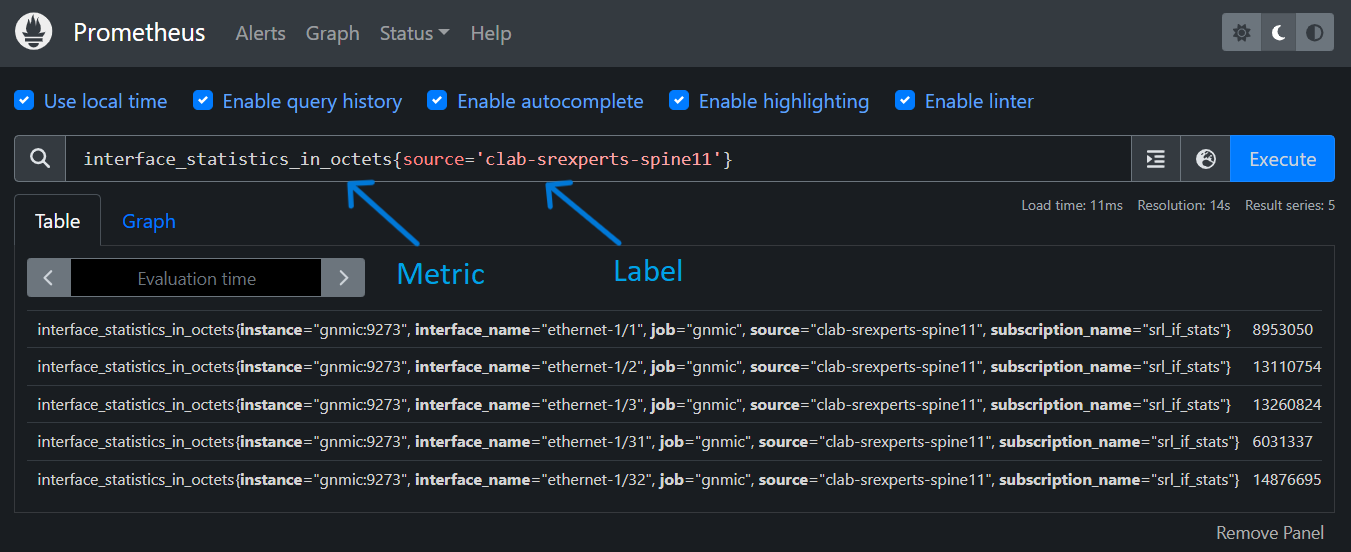The width and height of the screenshot is (1351, 552).
Task: Switch to the Graph tab in panel
Action: (148, 221)
